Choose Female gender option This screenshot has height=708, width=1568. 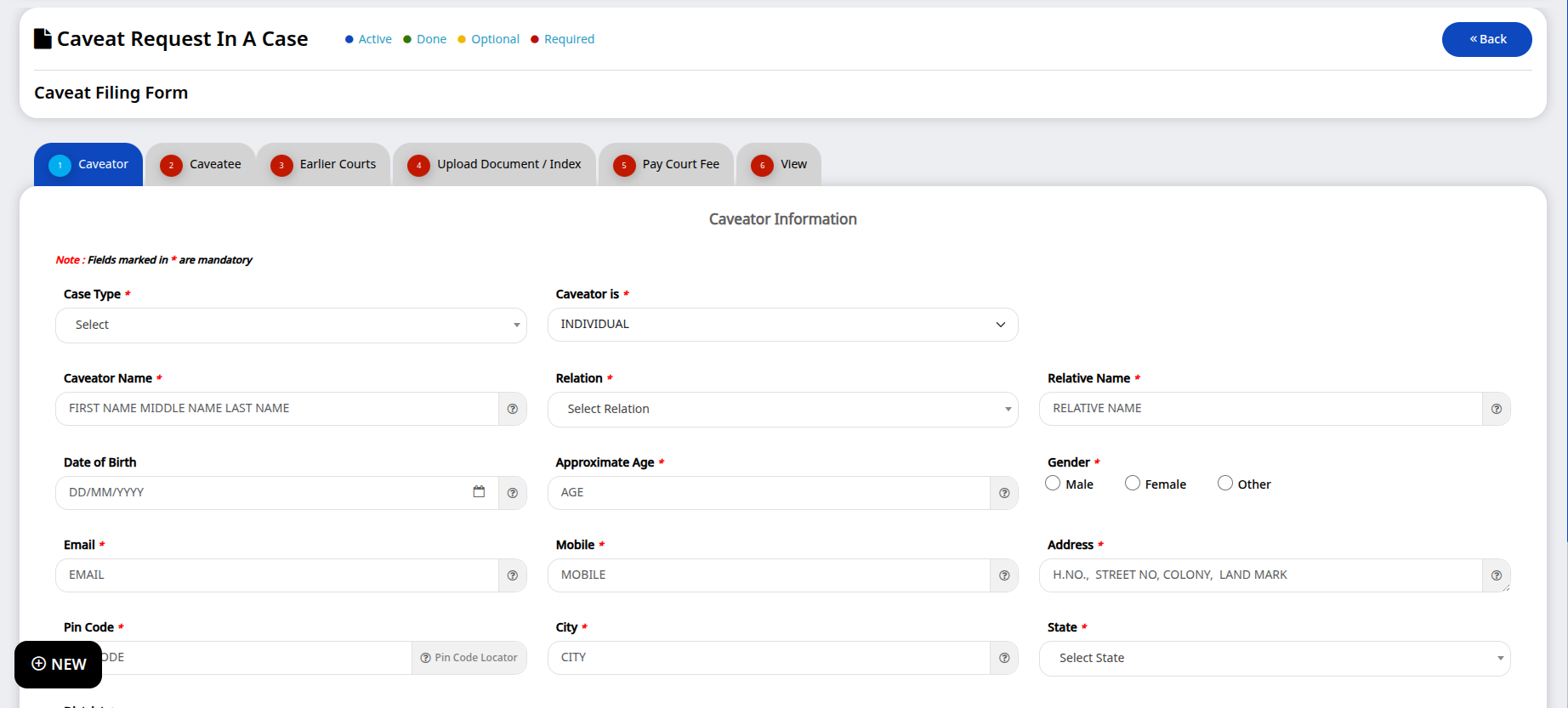pyautogui.click(x=1133, y=484)
